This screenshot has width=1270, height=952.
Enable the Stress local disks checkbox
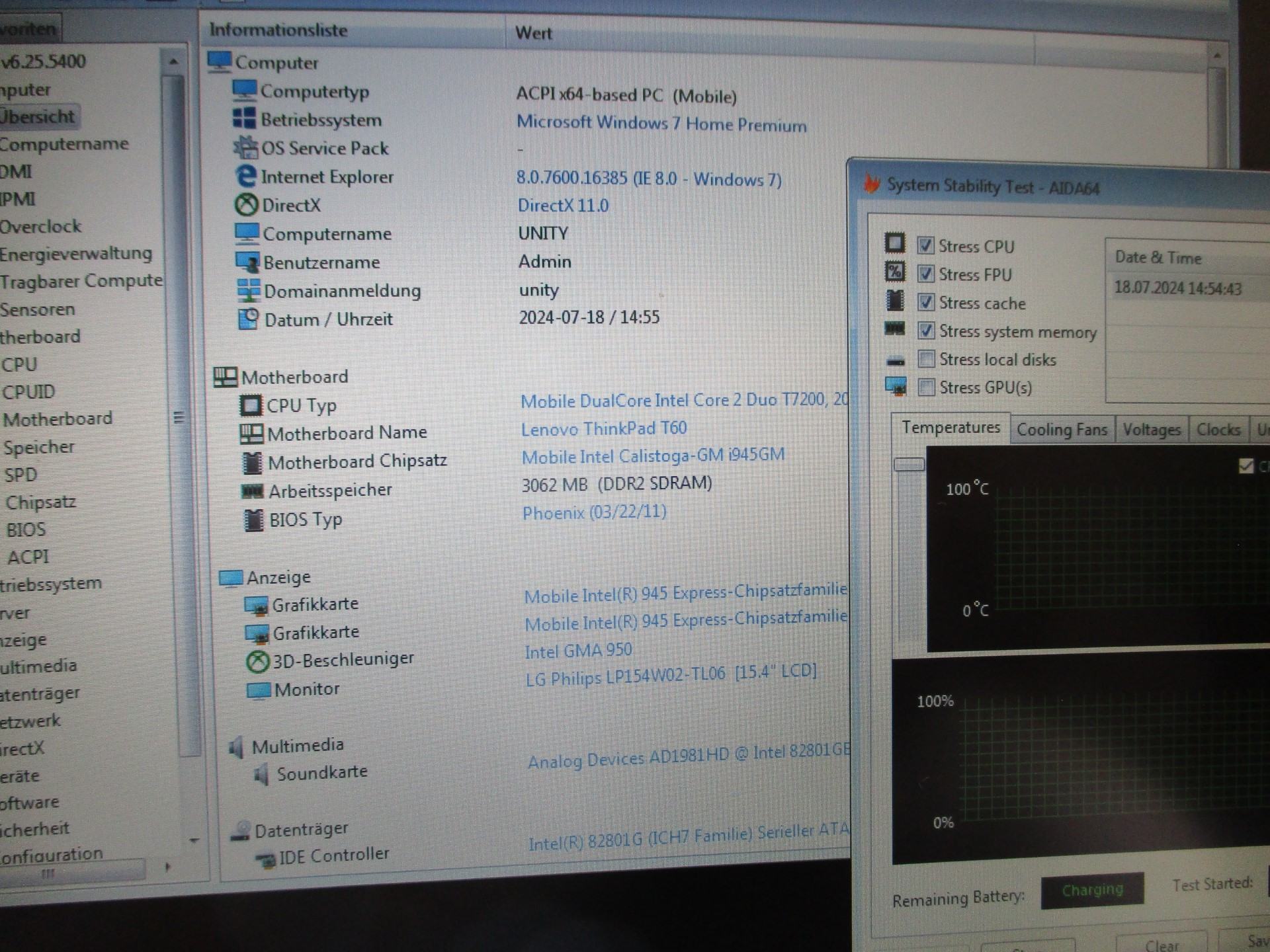tap(927, 359)
